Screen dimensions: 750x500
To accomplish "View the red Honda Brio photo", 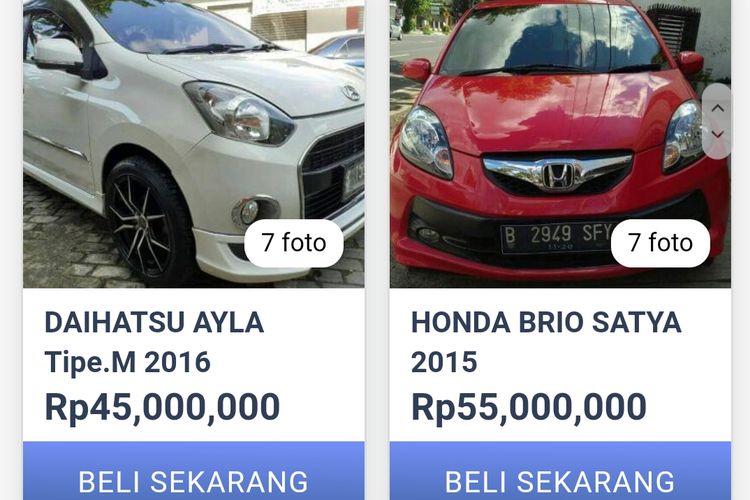I will [560, 144].
